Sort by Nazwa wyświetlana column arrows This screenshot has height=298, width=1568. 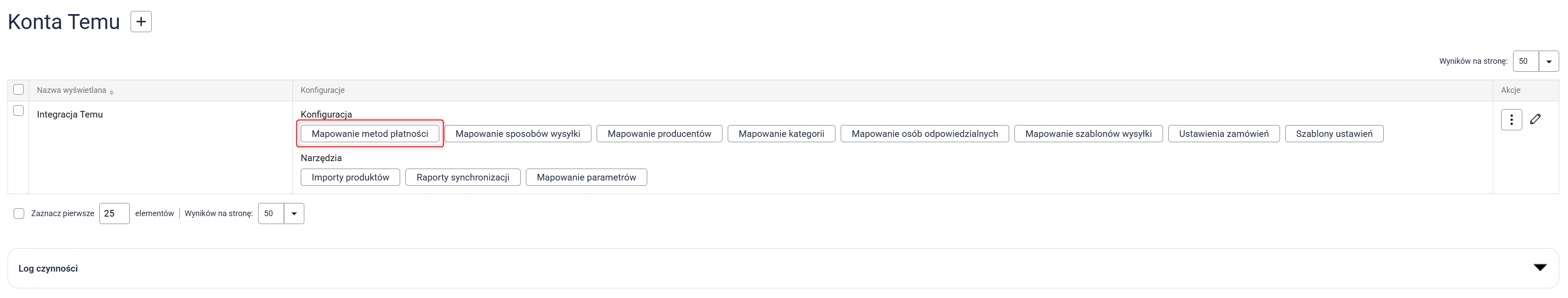point(112,92)
